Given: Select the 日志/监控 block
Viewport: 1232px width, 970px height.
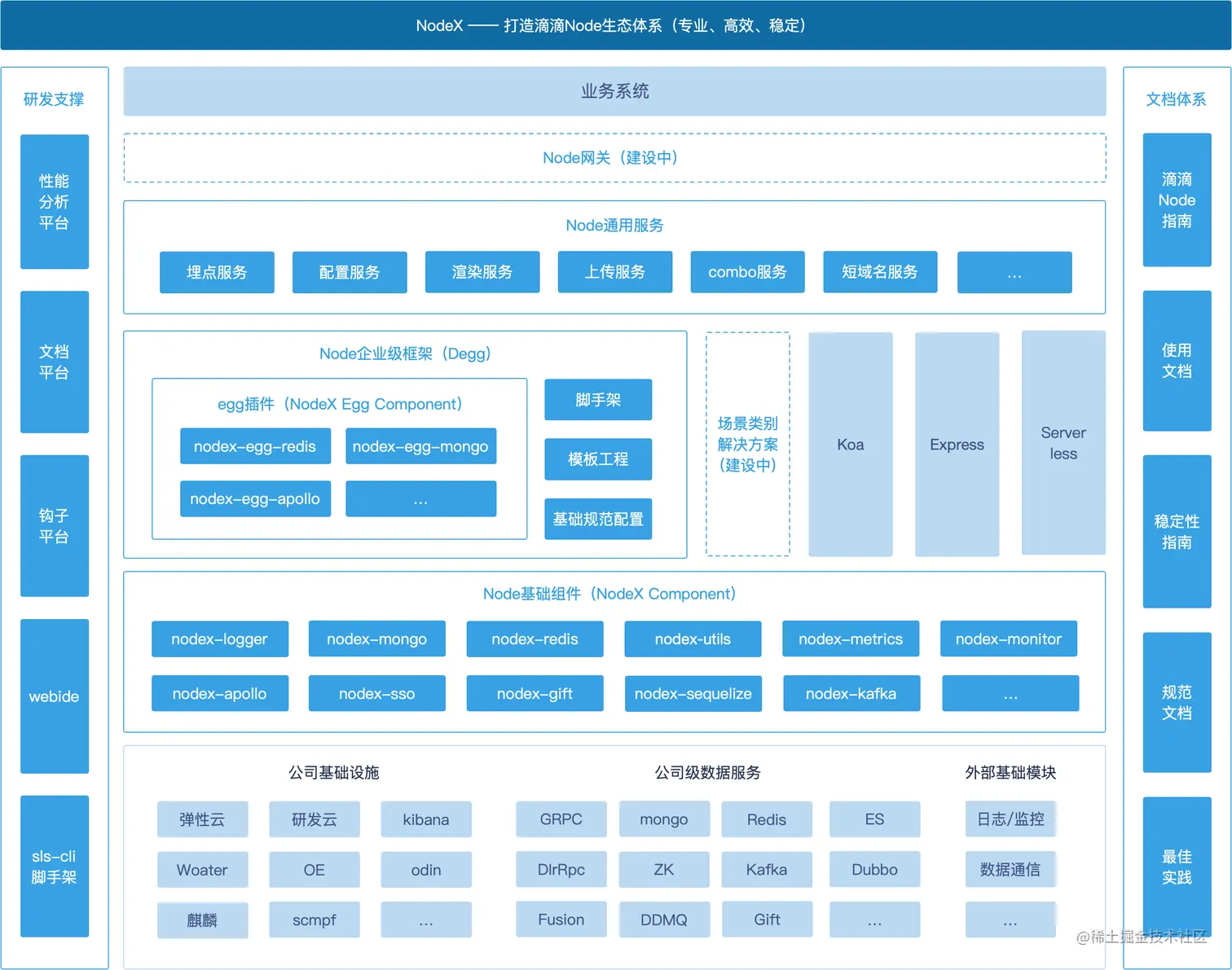Looking at the screenshot, I should pos(1011,819).
